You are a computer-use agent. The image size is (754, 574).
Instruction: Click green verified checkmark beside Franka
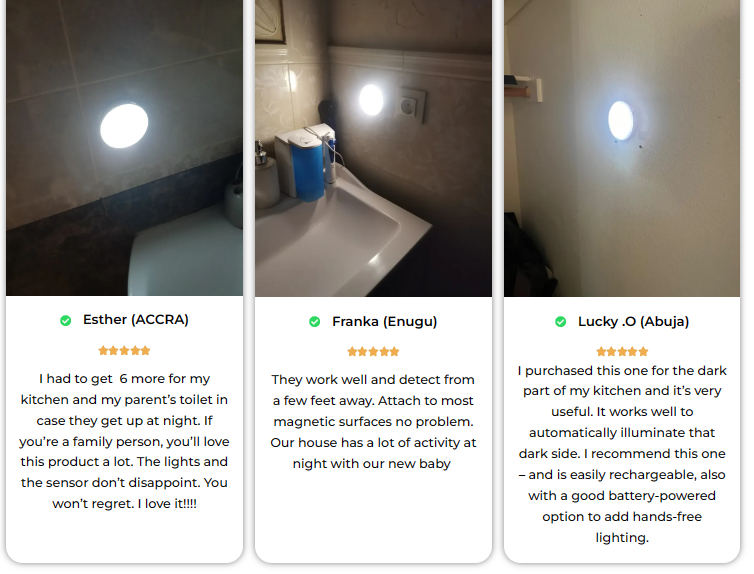(x=314, y=322)
